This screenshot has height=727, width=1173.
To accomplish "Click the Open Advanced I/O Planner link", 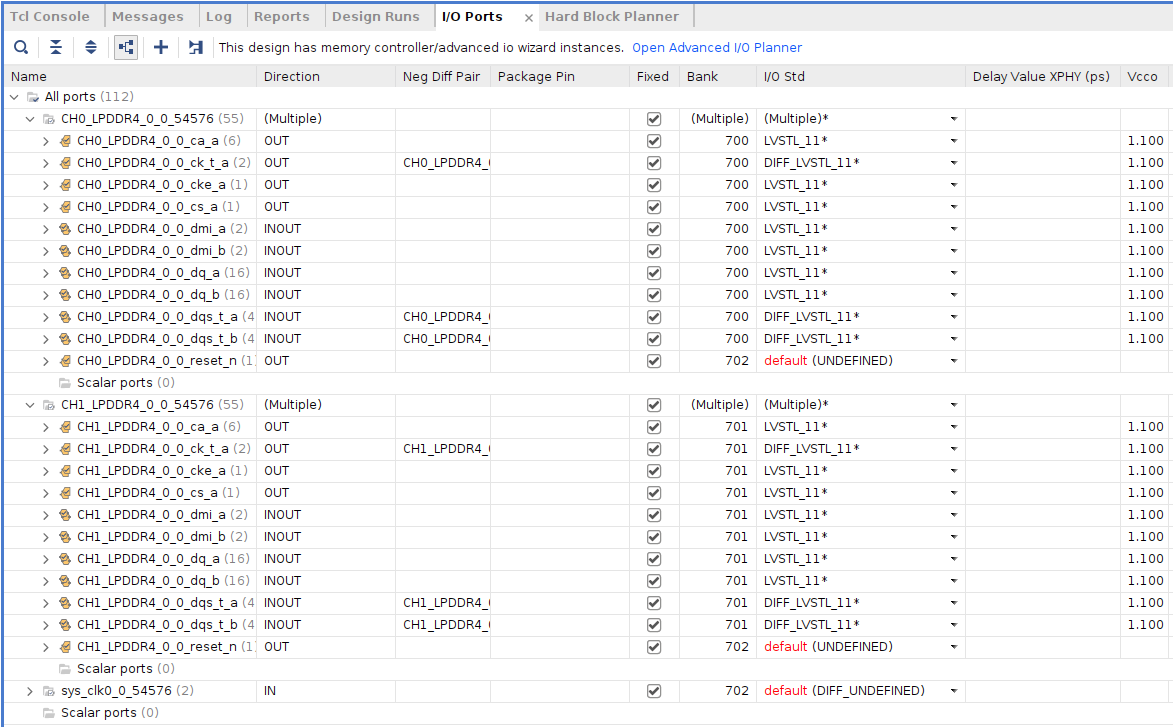I will click(716, 47).
